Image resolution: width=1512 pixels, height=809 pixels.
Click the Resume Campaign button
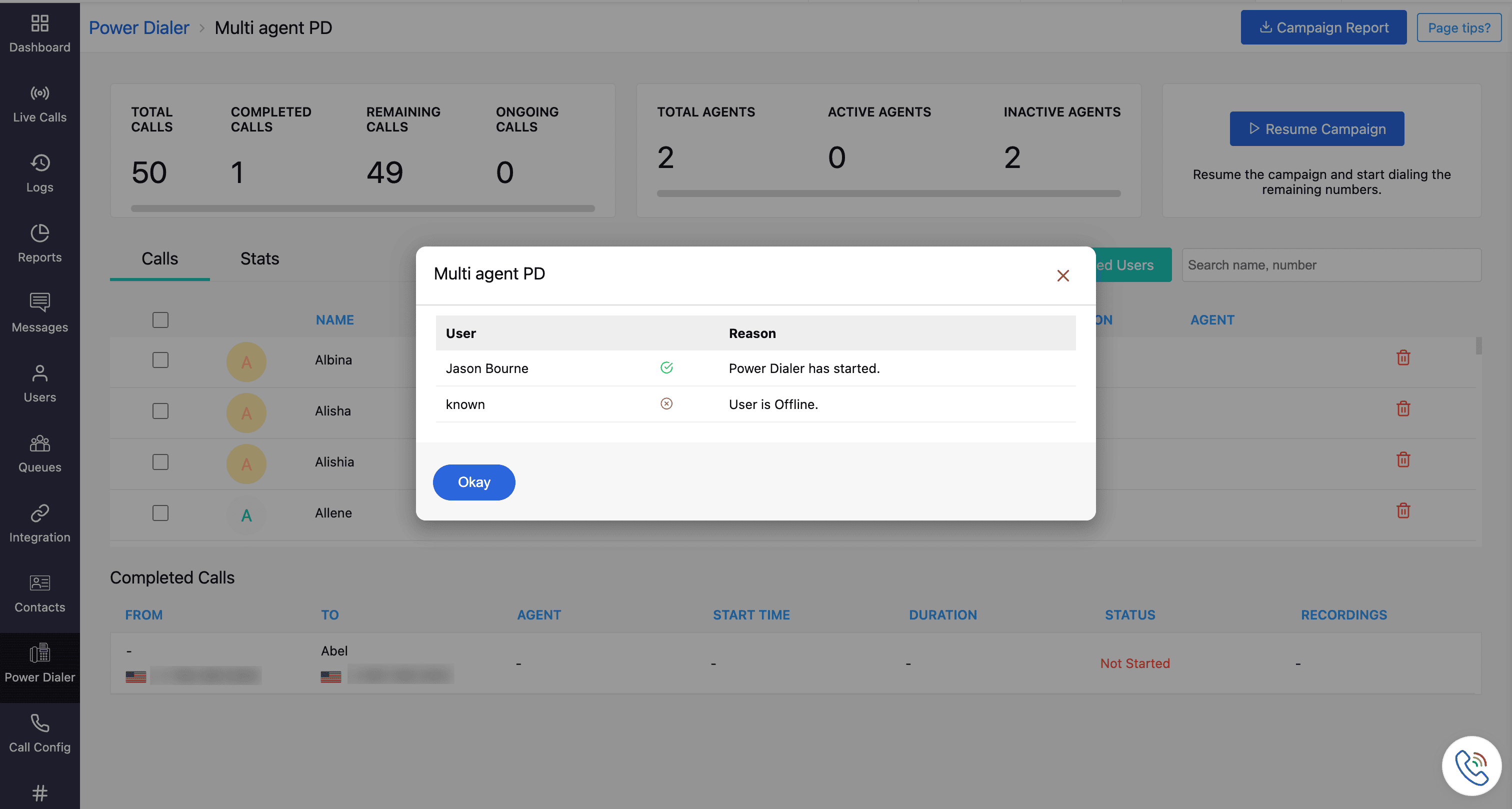coord(1316,129)
